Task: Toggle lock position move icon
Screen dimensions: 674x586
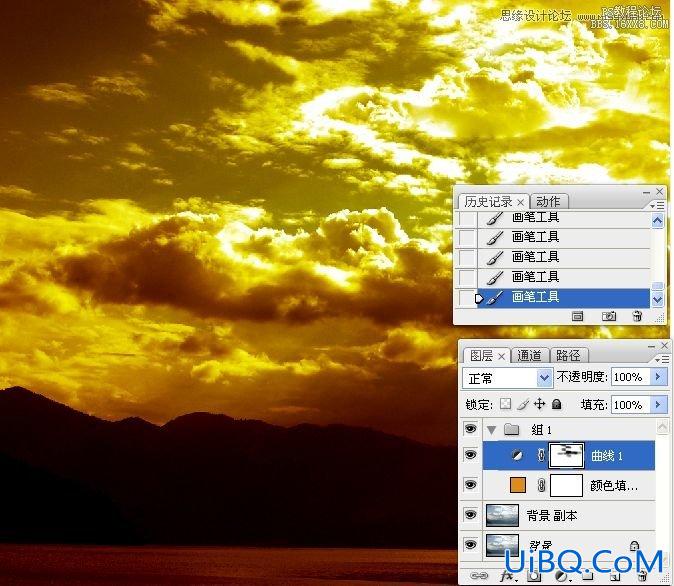Action: tap(539, 404)
